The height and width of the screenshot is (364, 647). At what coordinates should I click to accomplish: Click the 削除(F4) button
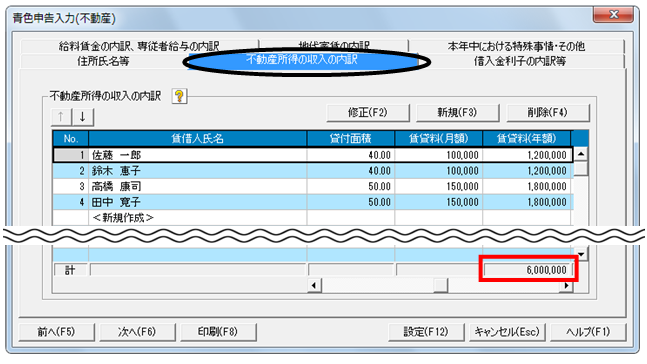tap(548, 113)
